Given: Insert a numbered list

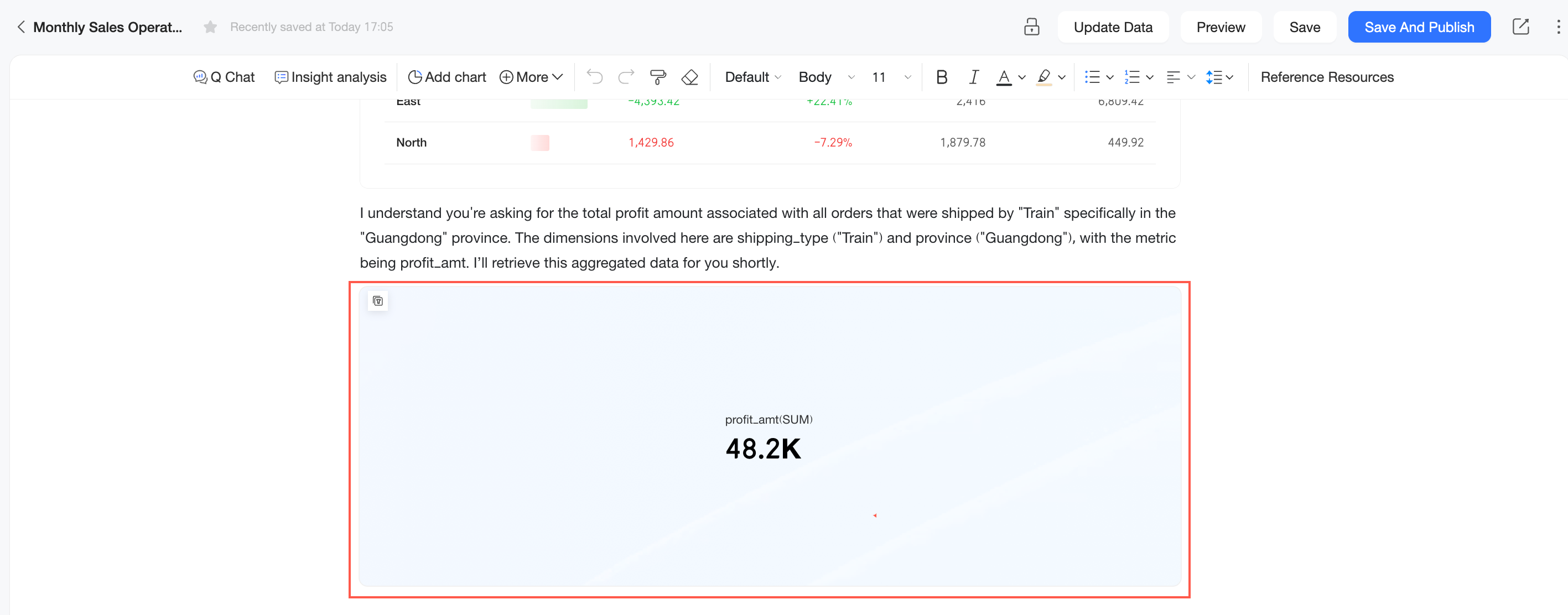Looking at the screenshot, I should pyautogui.click(x=1132, y=77).
